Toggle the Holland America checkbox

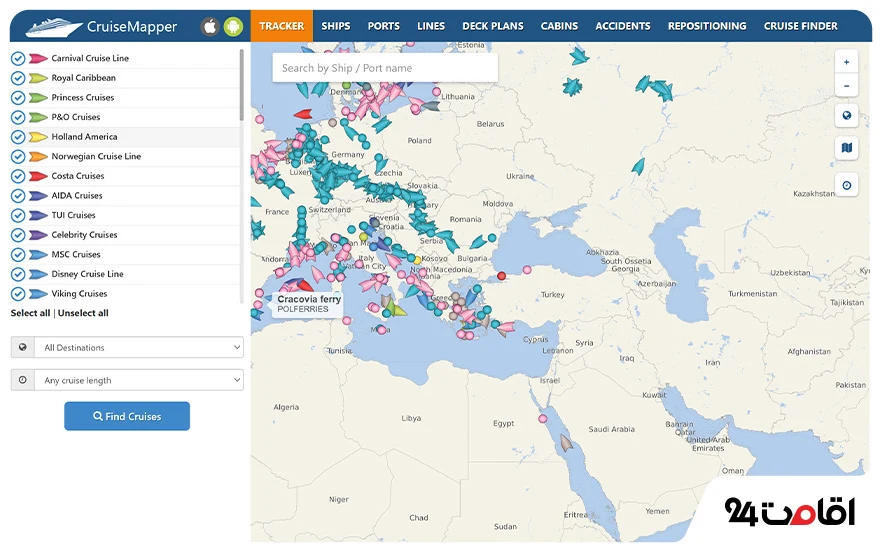(18, 137)
